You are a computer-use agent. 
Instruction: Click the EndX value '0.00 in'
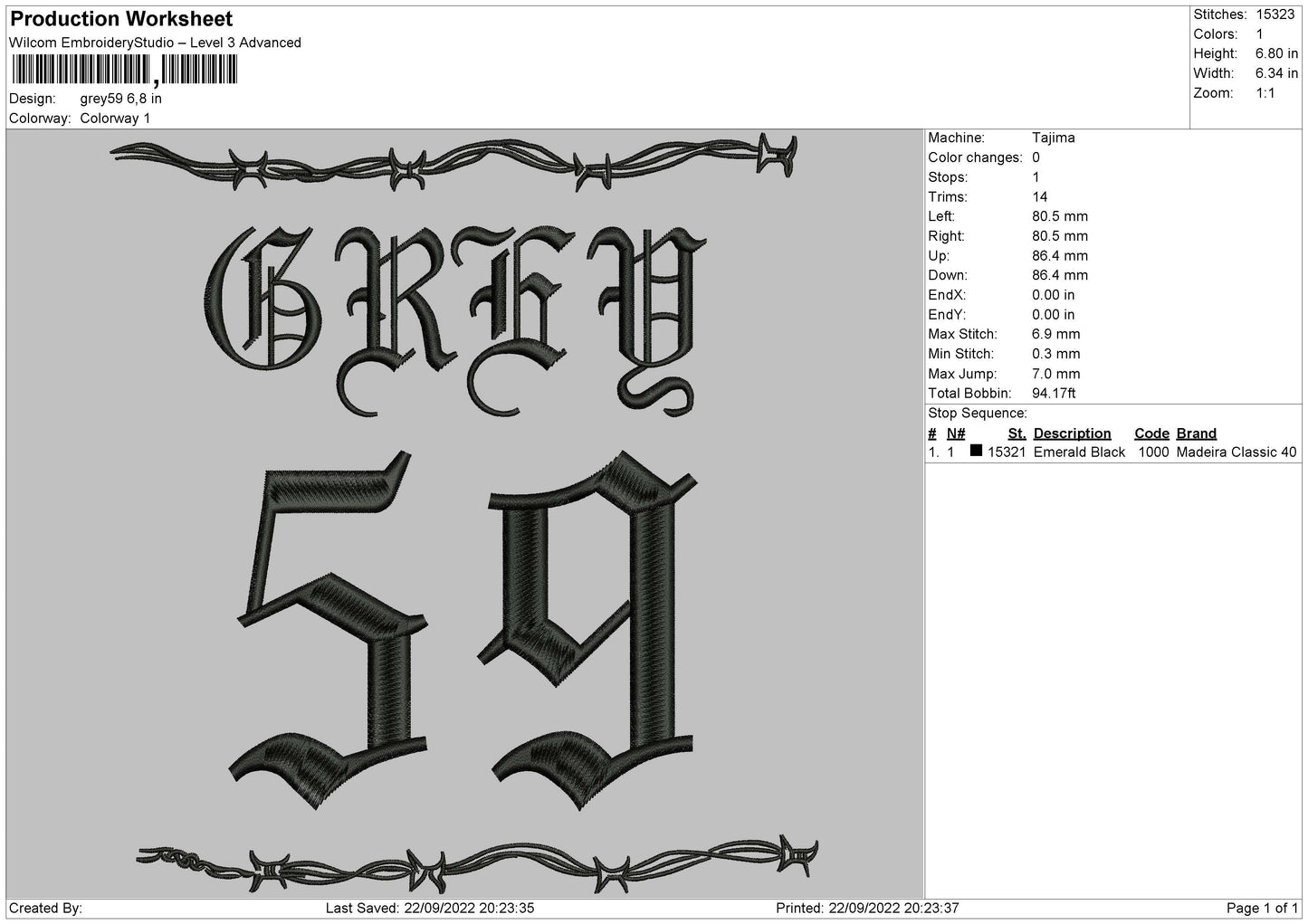tap(1054, 295)
